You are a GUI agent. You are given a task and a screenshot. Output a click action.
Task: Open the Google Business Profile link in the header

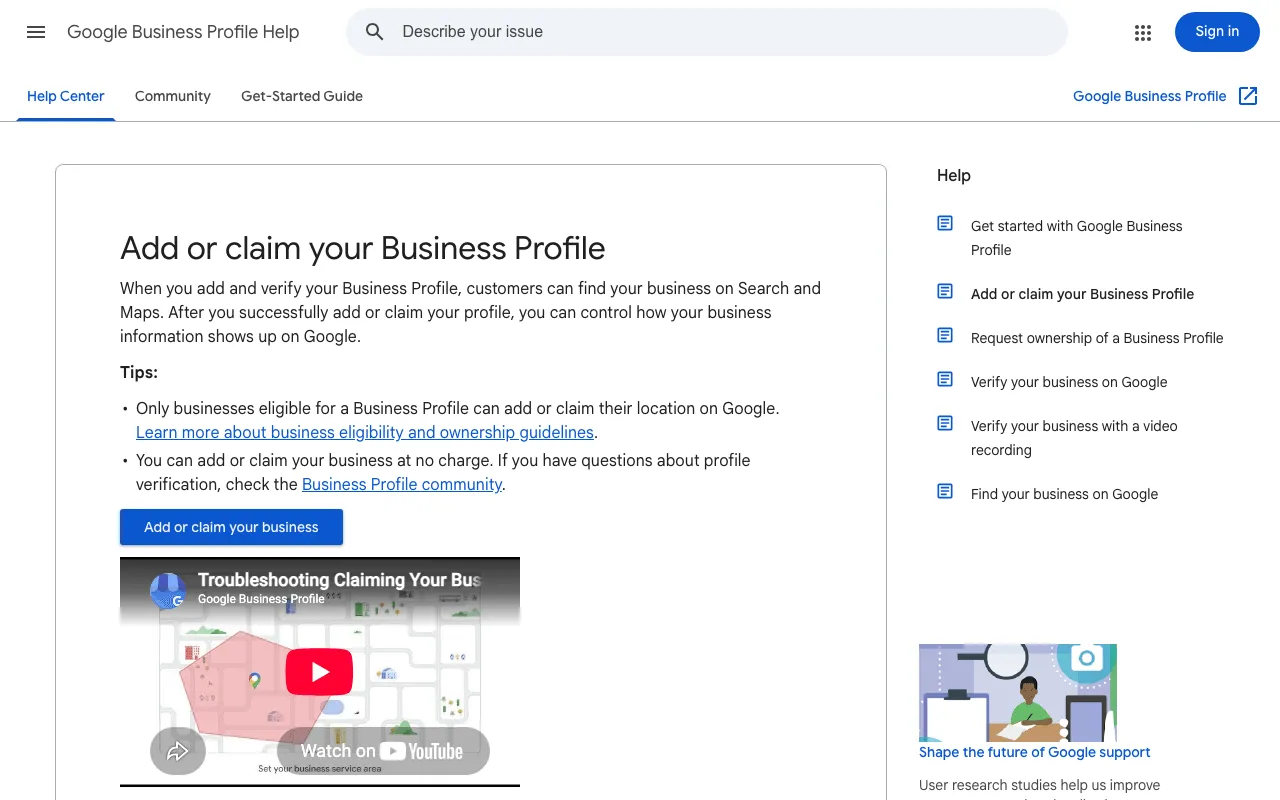pos(1150,96)
